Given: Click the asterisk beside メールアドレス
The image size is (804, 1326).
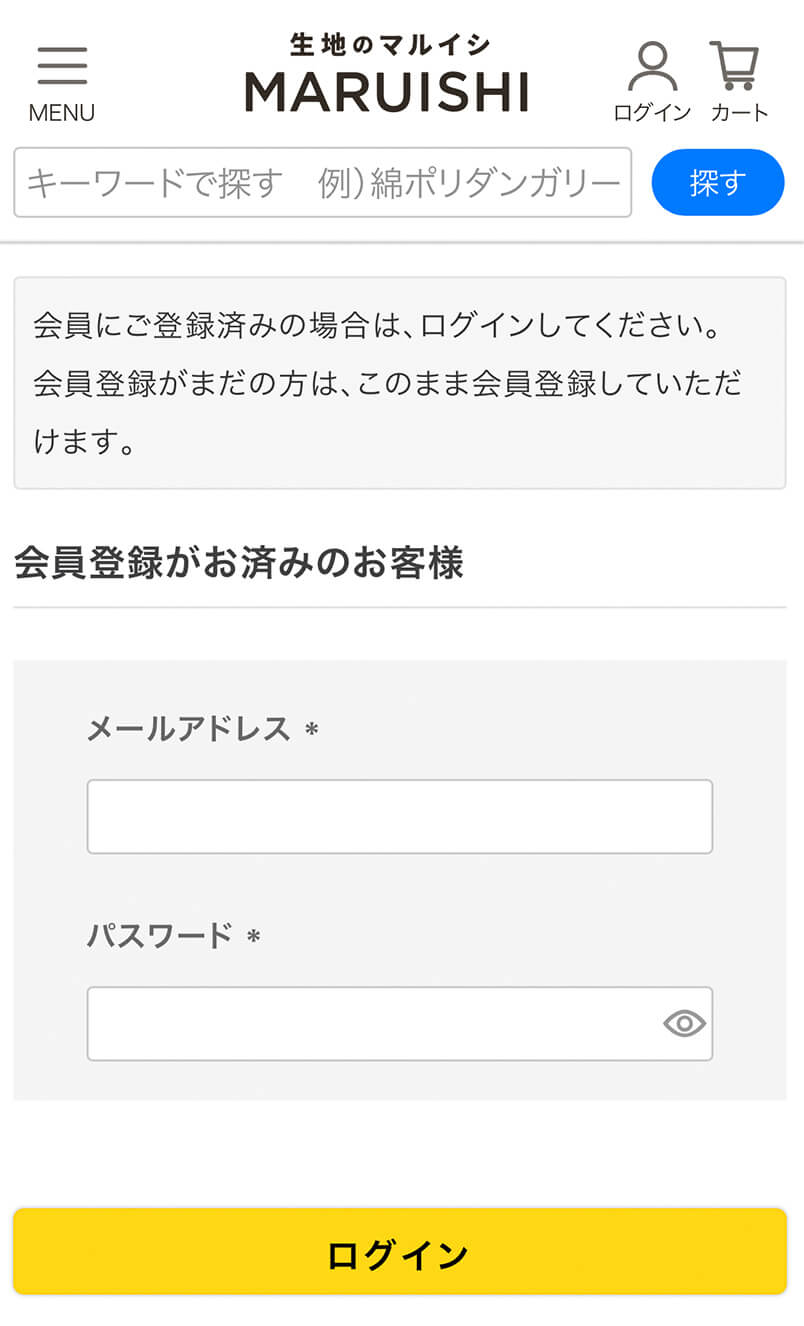Looking at the screenshot, I should pyautogui.click(x=312, y=731).
